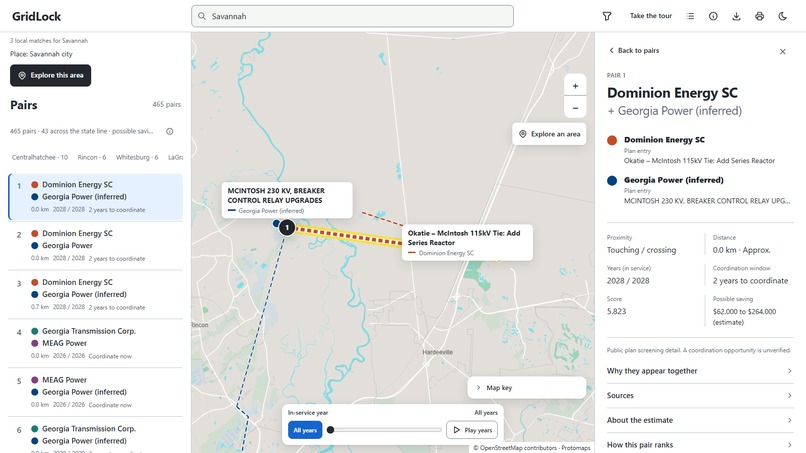Expand About the estimate section

coord(700,420)
